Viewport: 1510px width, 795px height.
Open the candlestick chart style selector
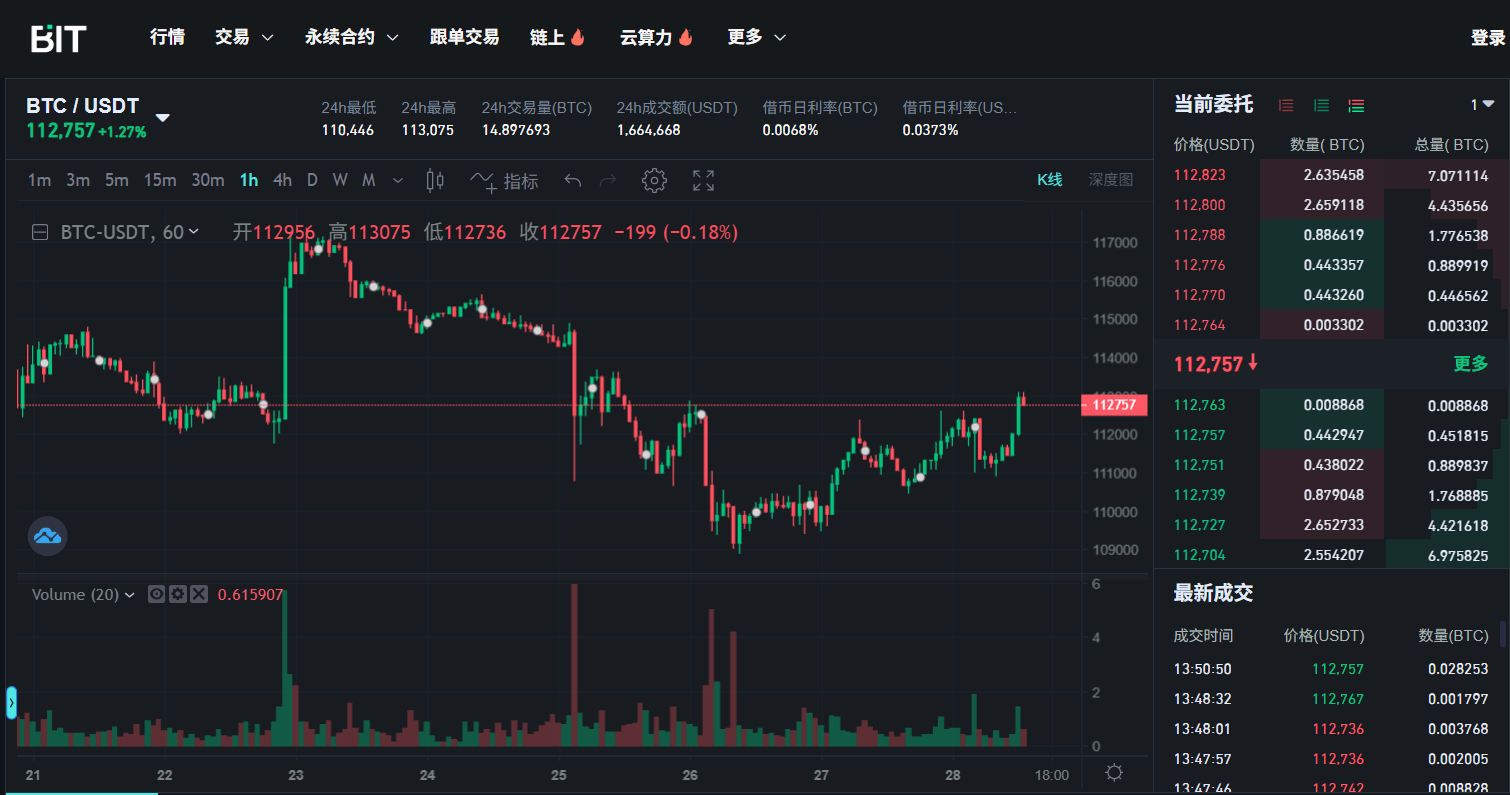pyautogui.click(x=435, y=181)
